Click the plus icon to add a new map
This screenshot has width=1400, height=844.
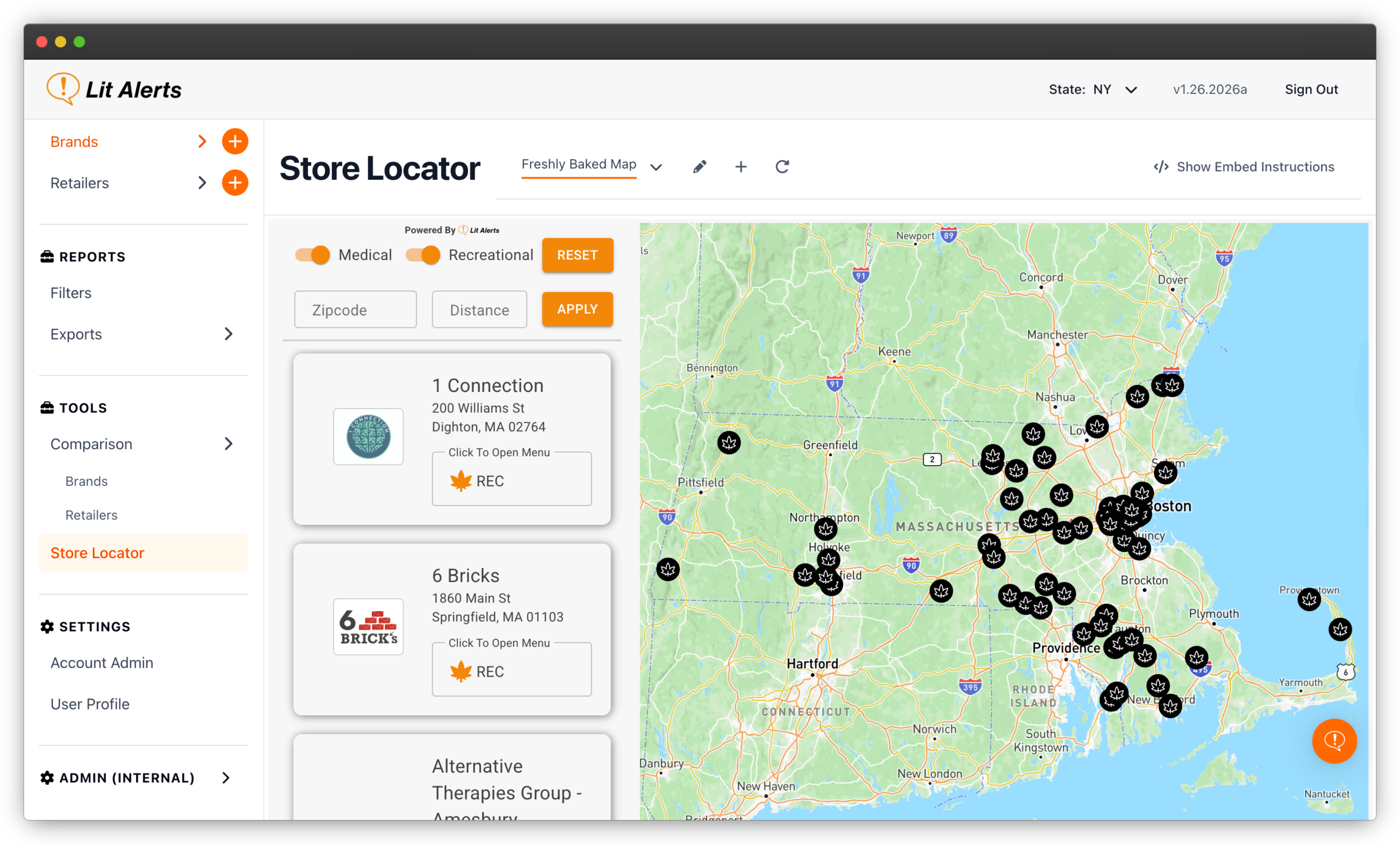pyautogui.click(x=741, y=166)
